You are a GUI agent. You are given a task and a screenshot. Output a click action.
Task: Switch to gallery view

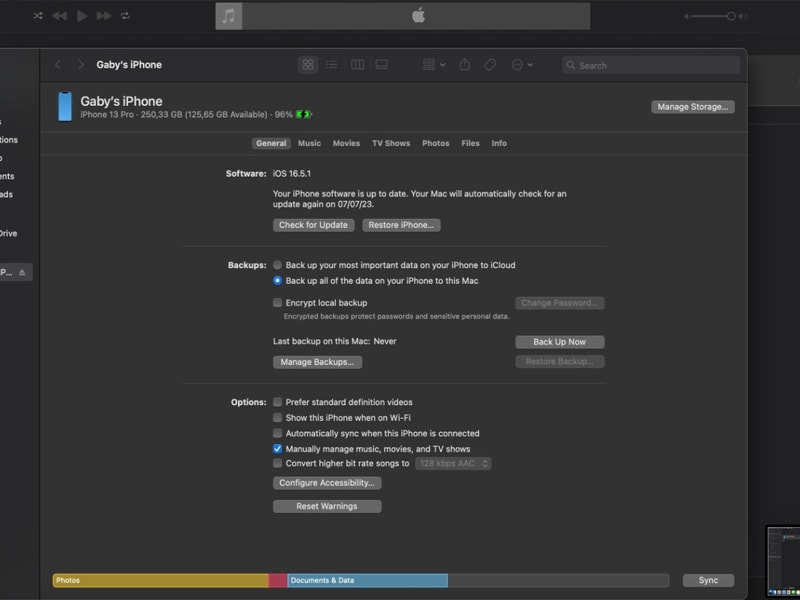click(382, 65)
